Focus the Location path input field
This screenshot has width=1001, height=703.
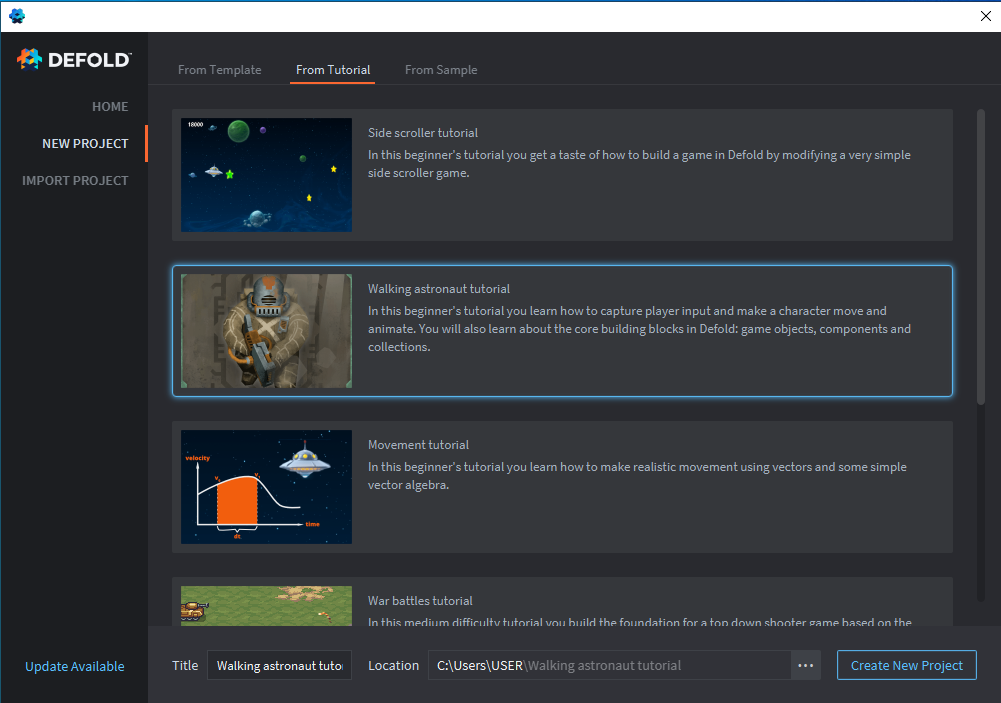point(610,665)
